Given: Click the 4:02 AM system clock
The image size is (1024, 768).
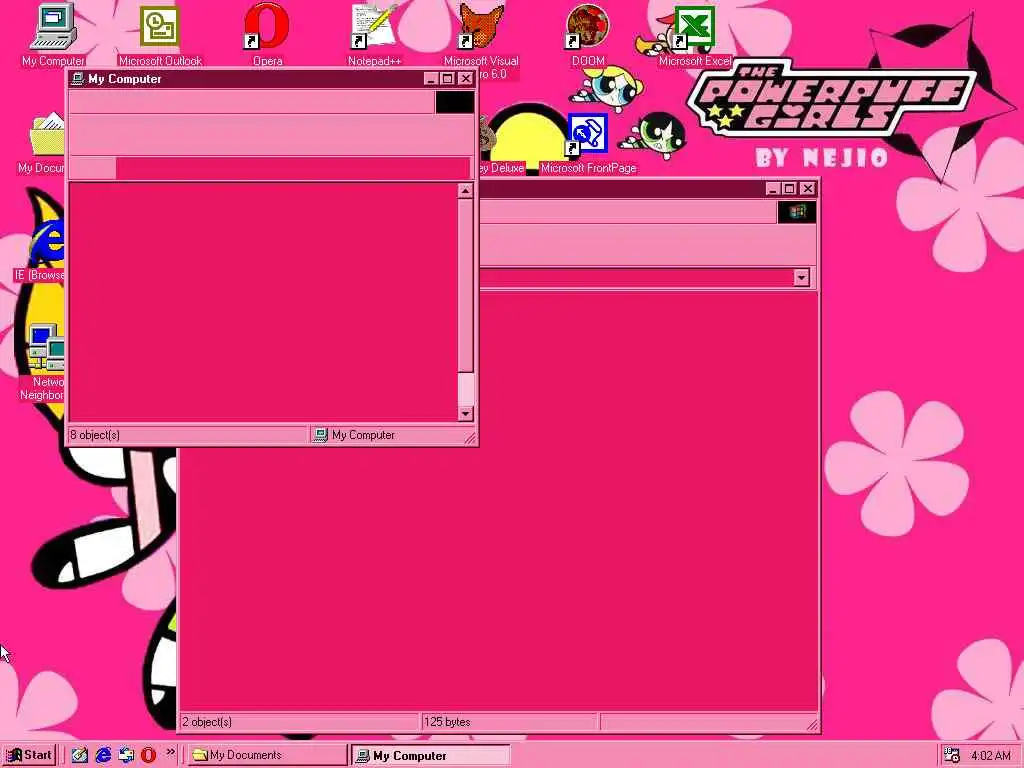Looking at the screenshot, I should coord(991,756).
